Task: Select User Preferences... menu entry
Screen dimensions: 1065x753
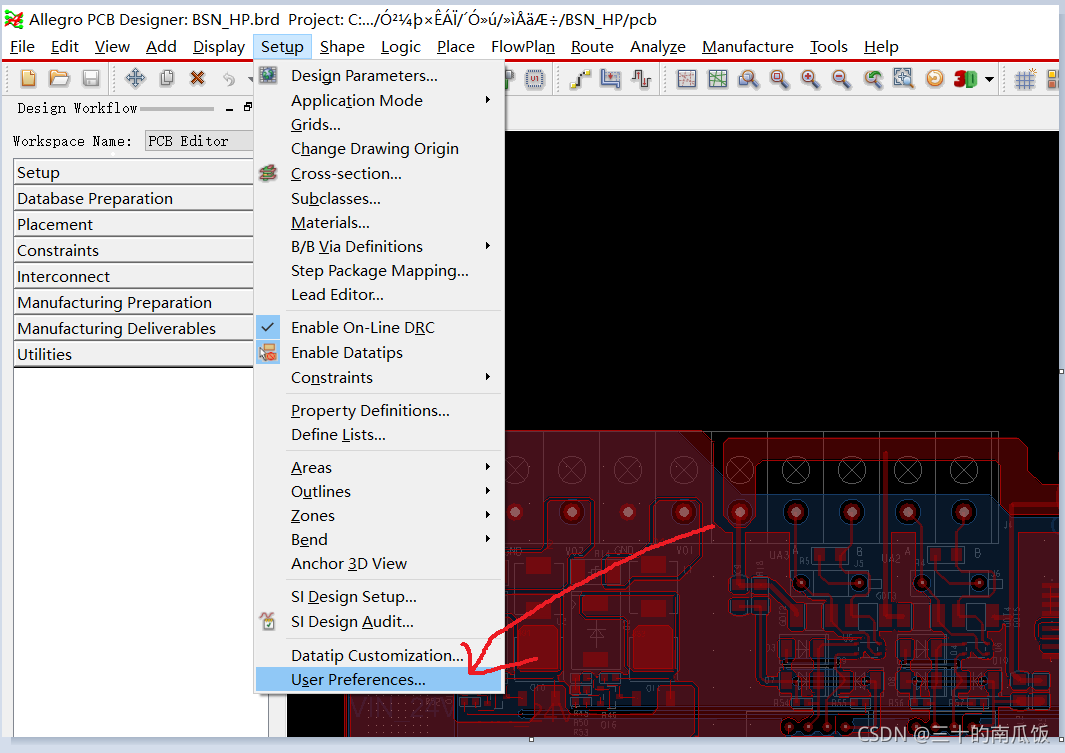Action: tap(379, 680)
